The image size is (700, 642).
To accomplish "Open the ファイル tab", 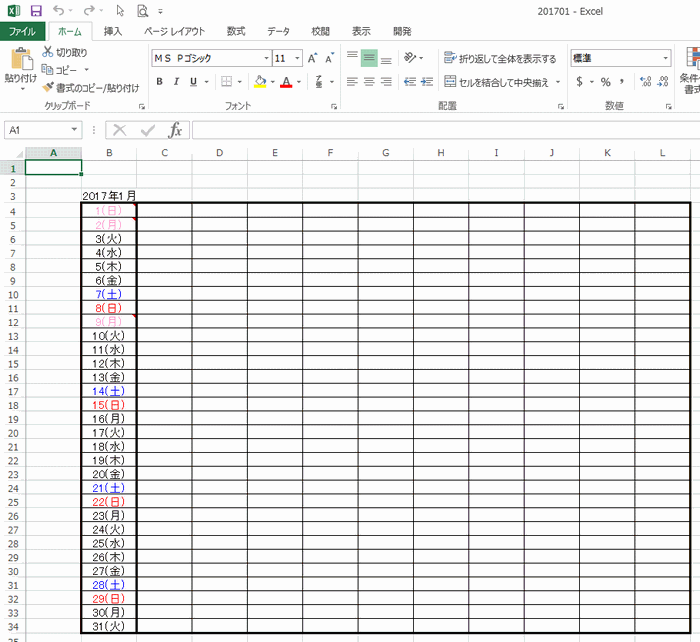I will (x=22, y=31).
